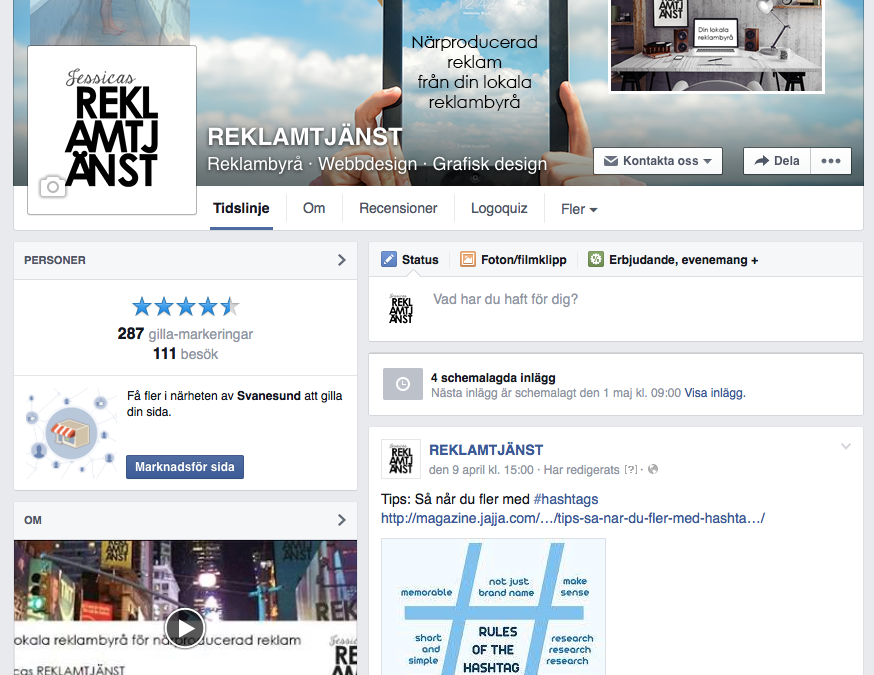Open the Rules of the Hashtag image
Screen dimensions: 874x675
pos(493,607)
